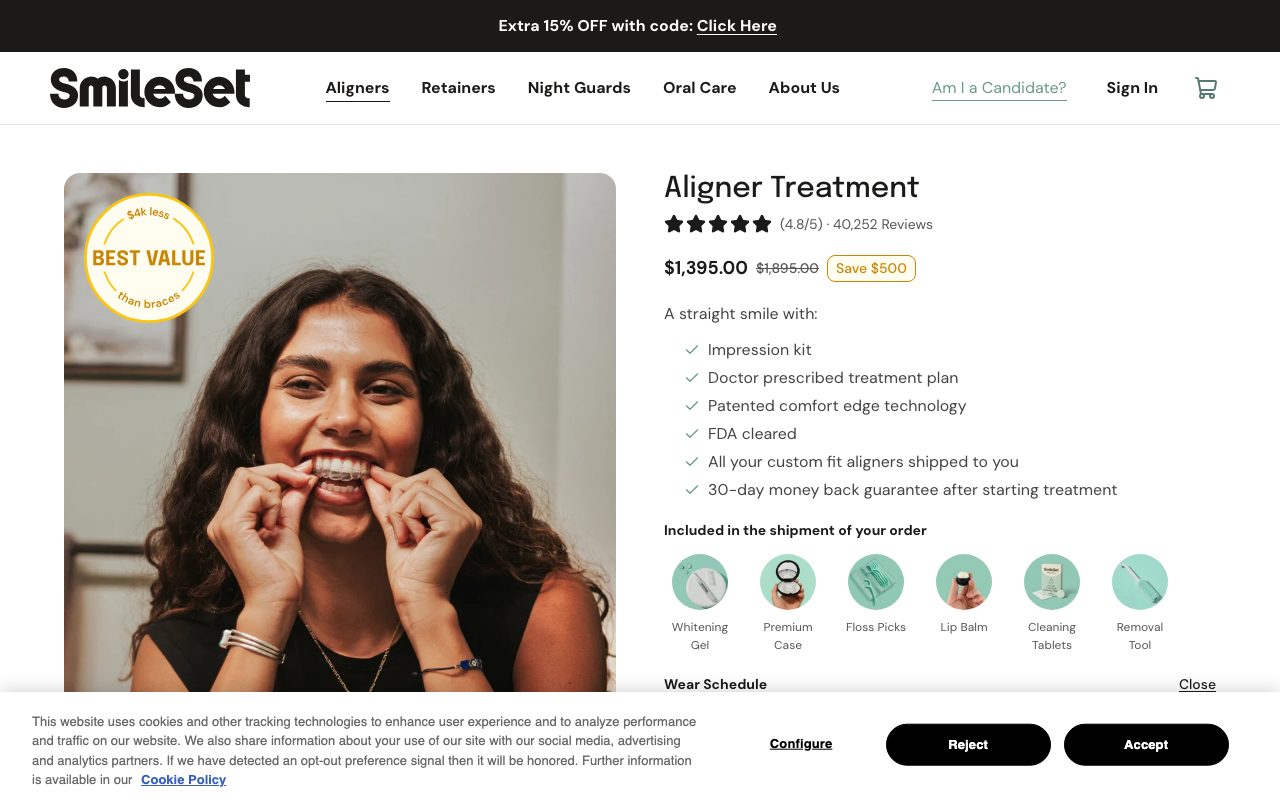Open the shopping cart icon
The image size is (1280, 800).
(x=1206, y=88)
